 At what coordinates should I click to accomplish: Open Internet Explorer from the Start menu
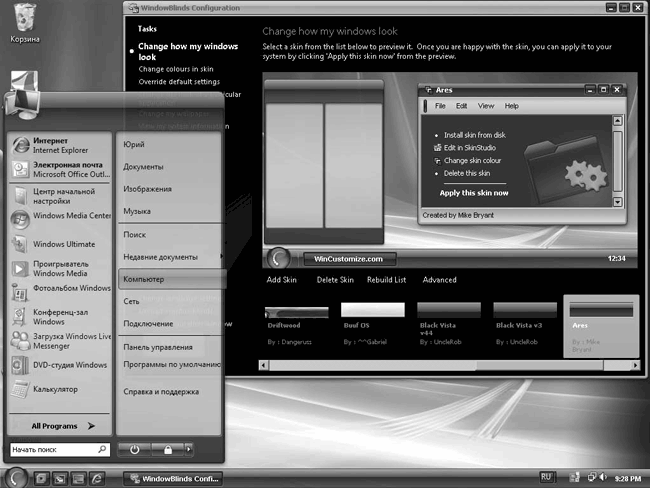(58, 147)
